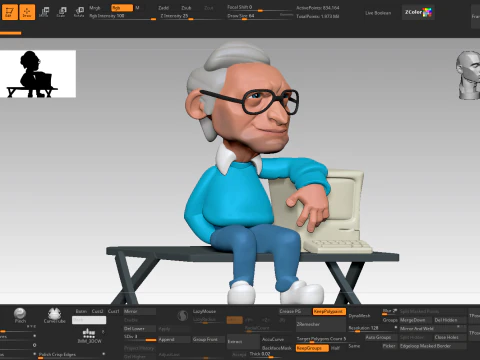Adjust the Rgb Intensity slider
The width and height of the screenshot is (480, 360).
(122, 16)
